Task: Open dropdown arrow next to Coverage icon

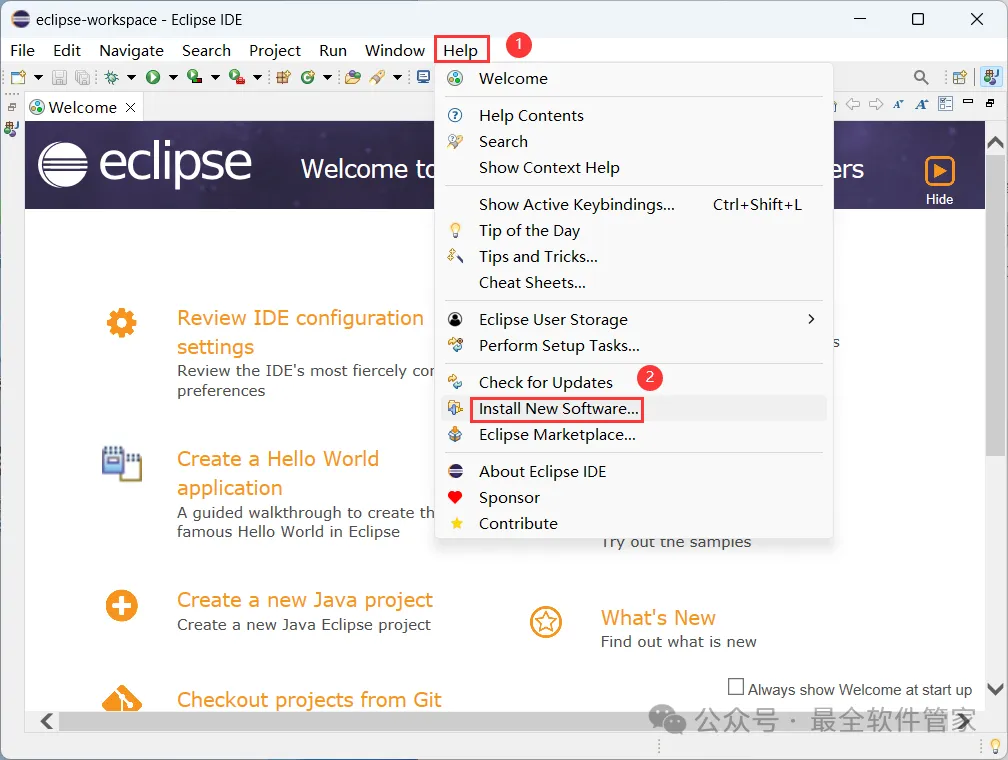Action: [215, 77]
